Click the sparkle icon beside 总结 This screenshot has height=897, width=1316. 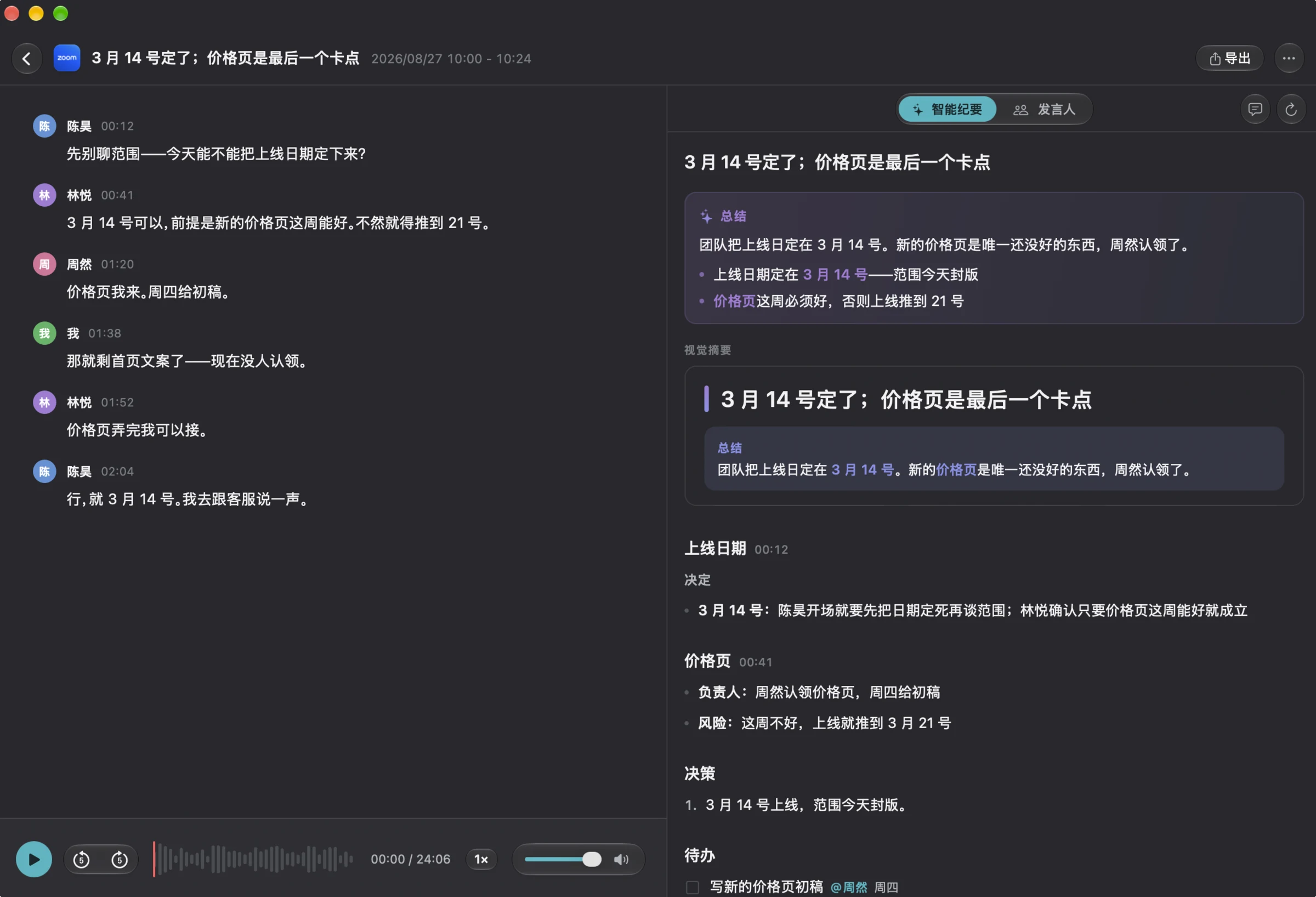point(706,216)
